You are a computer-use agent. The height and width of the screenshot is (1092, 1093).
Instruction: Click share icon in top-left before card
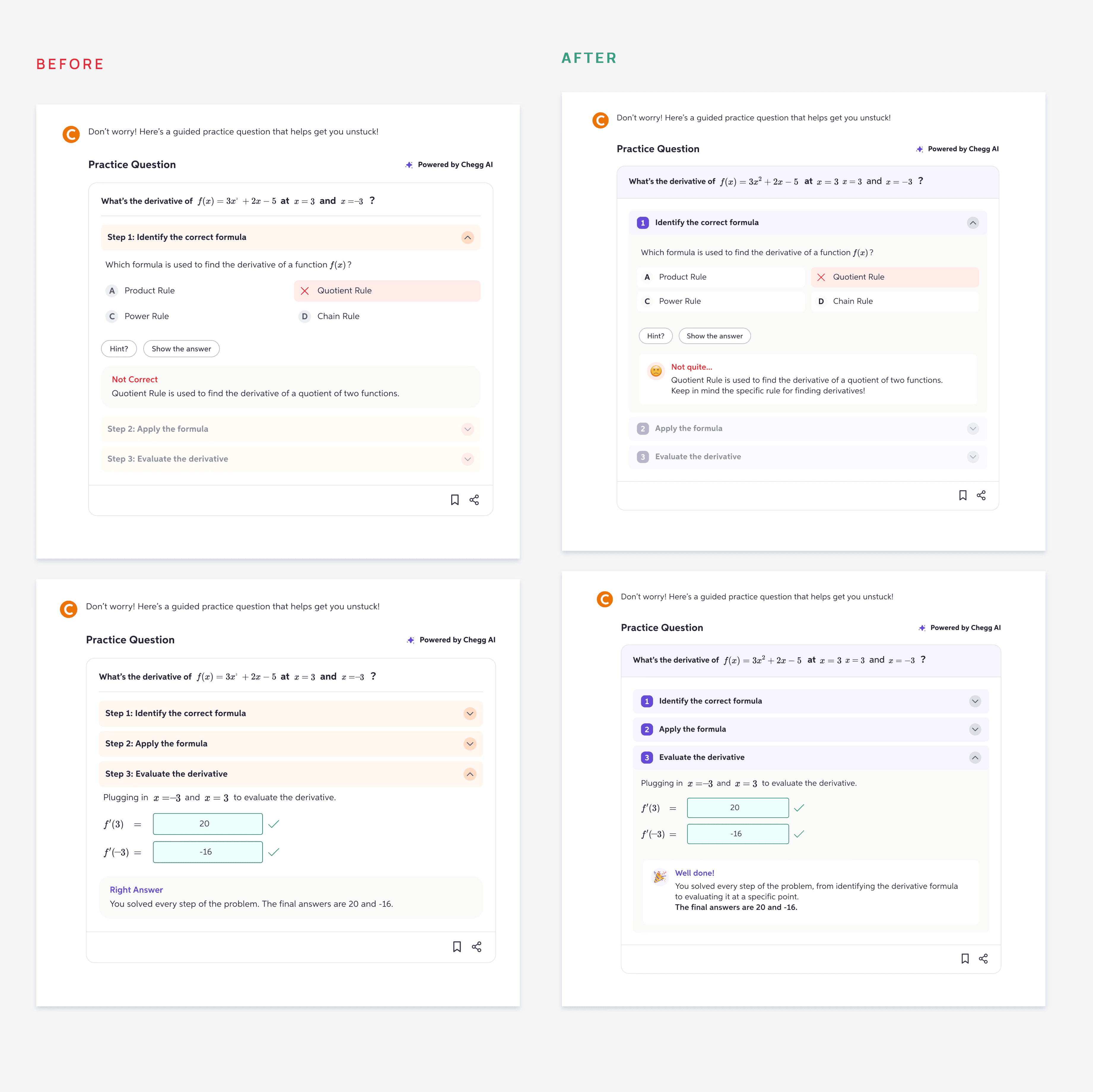click(474, 500)
